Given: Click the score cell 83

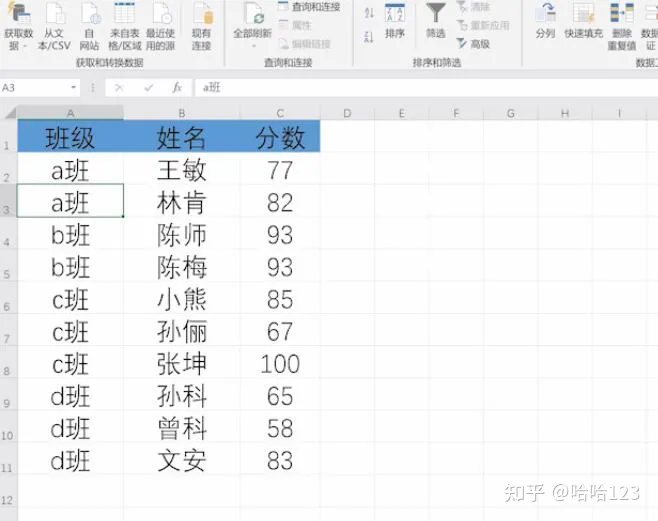Looking at the screenshot, I should [280, 459].
